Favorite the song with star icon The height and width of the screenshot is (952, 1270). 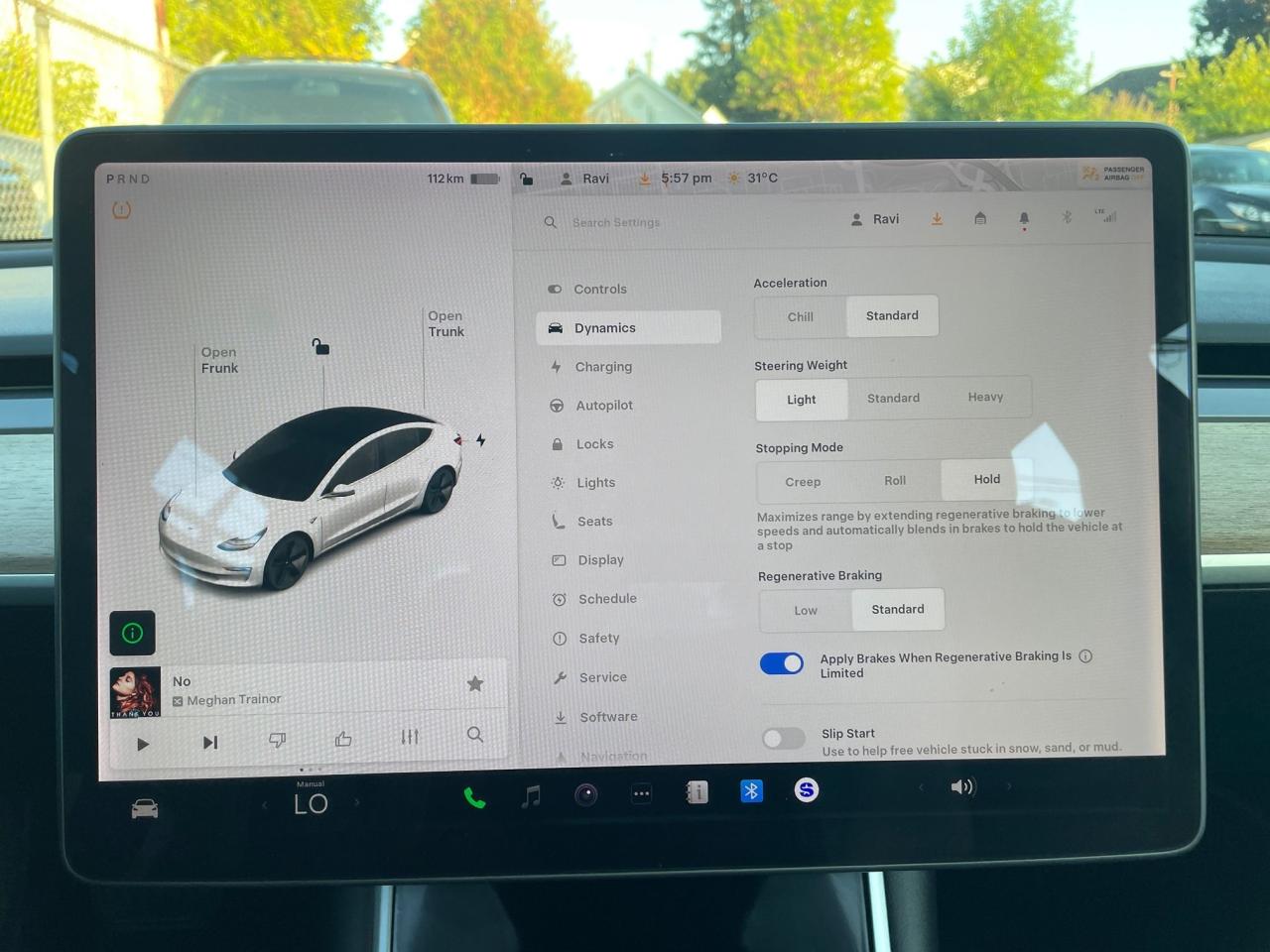point(475,683)
